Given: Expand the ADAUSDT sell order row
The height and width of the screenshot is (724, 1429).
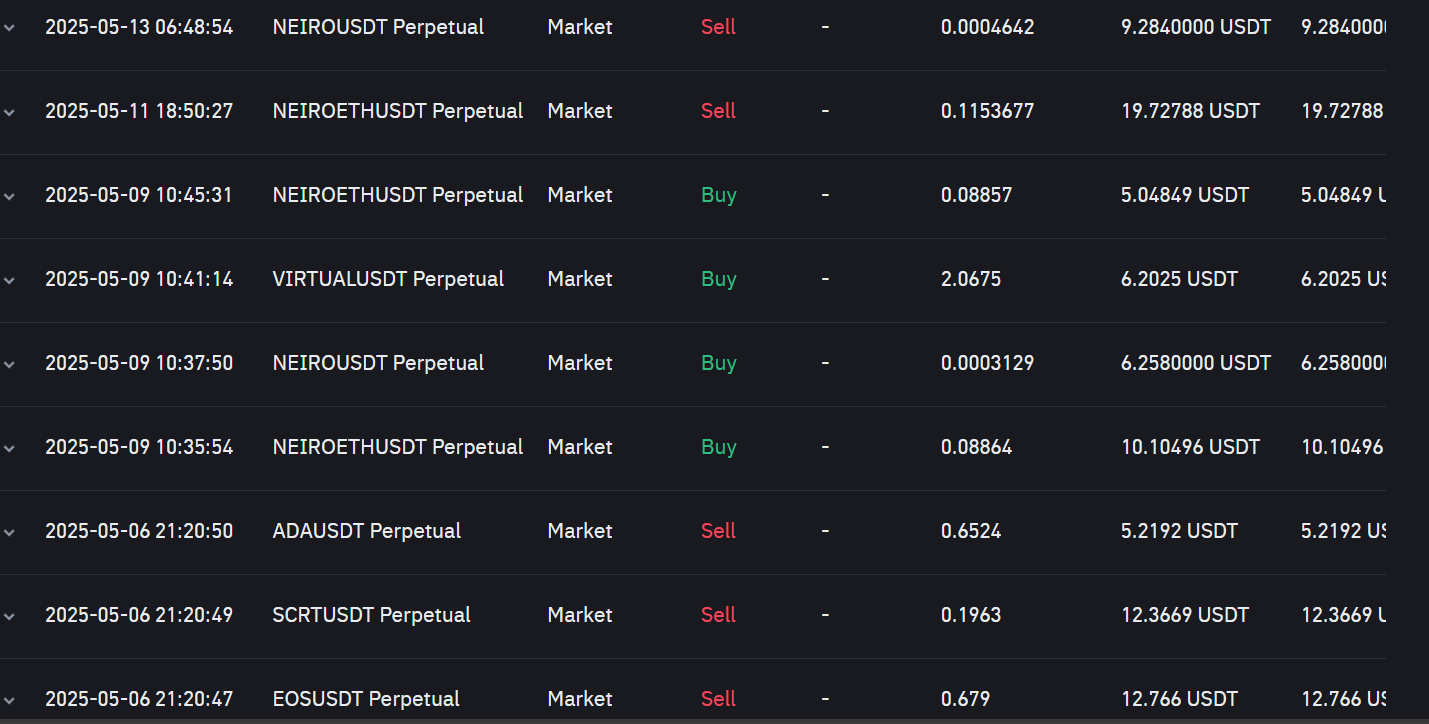Looking at the screenshot, I should pos(9,532).
